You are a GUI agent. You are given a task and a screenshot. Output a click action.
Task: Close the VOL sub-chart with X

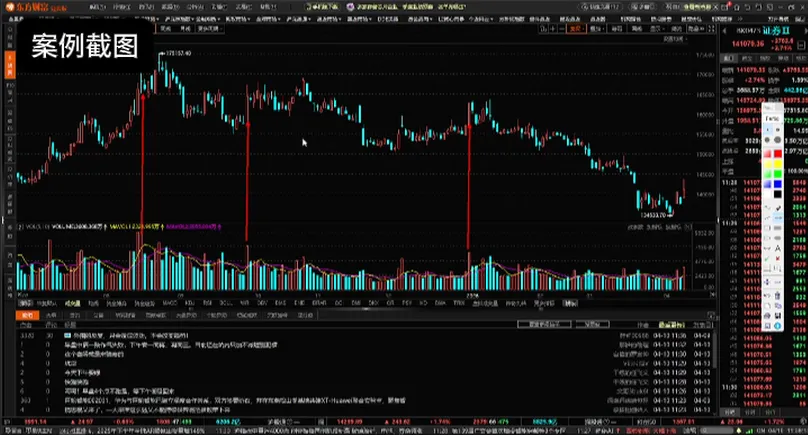tap(688, 227)
